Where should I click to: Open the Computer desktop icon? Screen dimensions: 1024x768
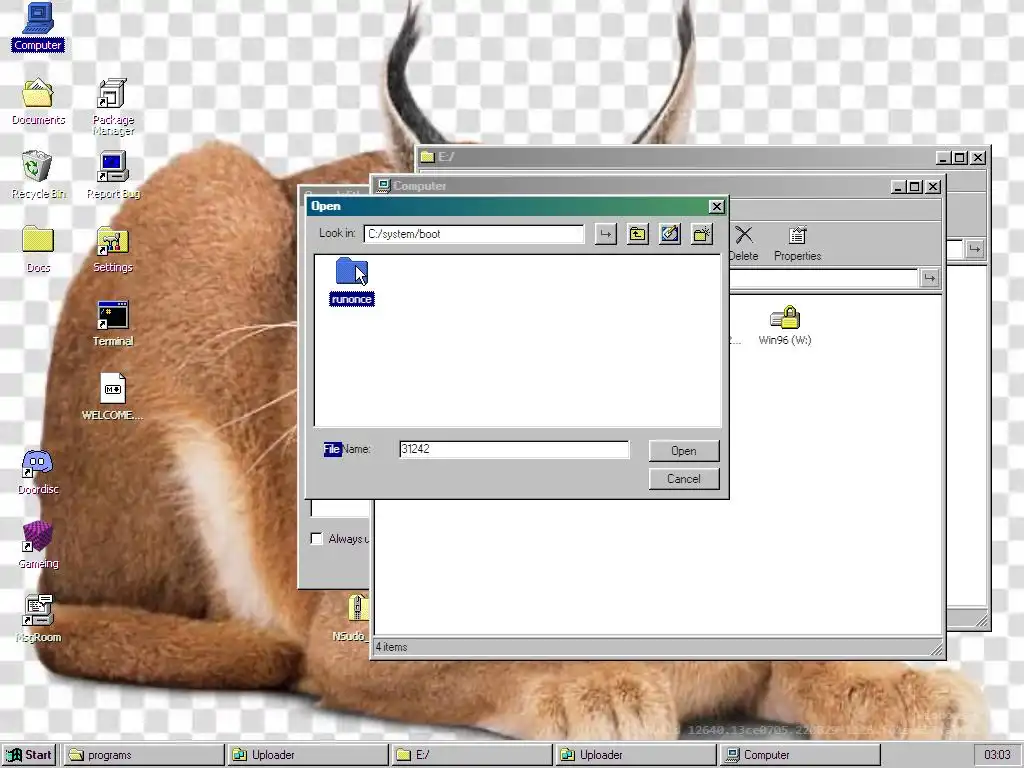38,27
